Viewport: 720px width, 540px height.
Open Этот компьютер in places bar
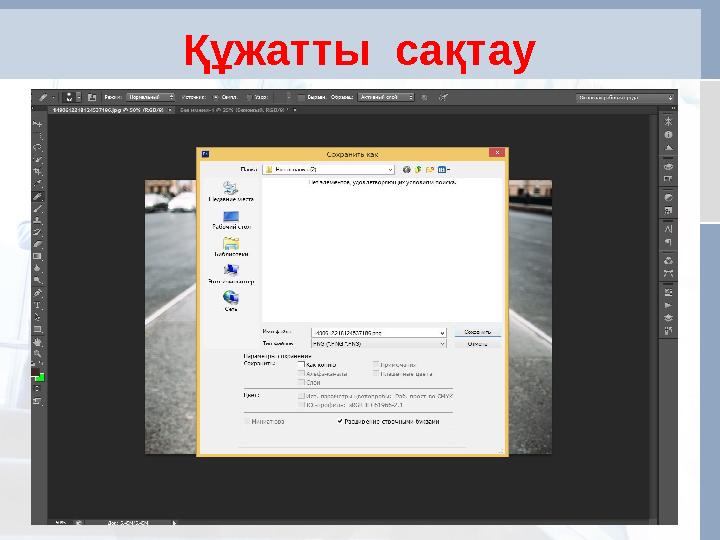click(x=231, y=274)
